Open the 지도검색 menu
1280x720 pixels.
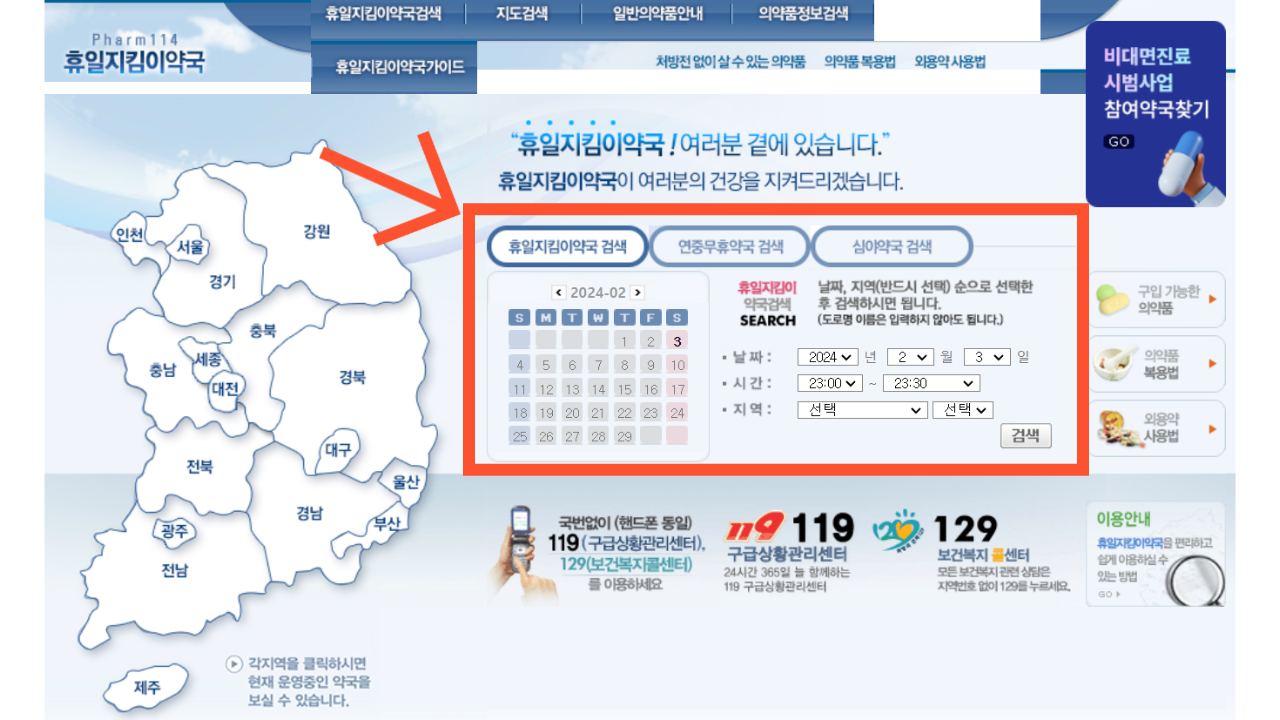point(523,13)
